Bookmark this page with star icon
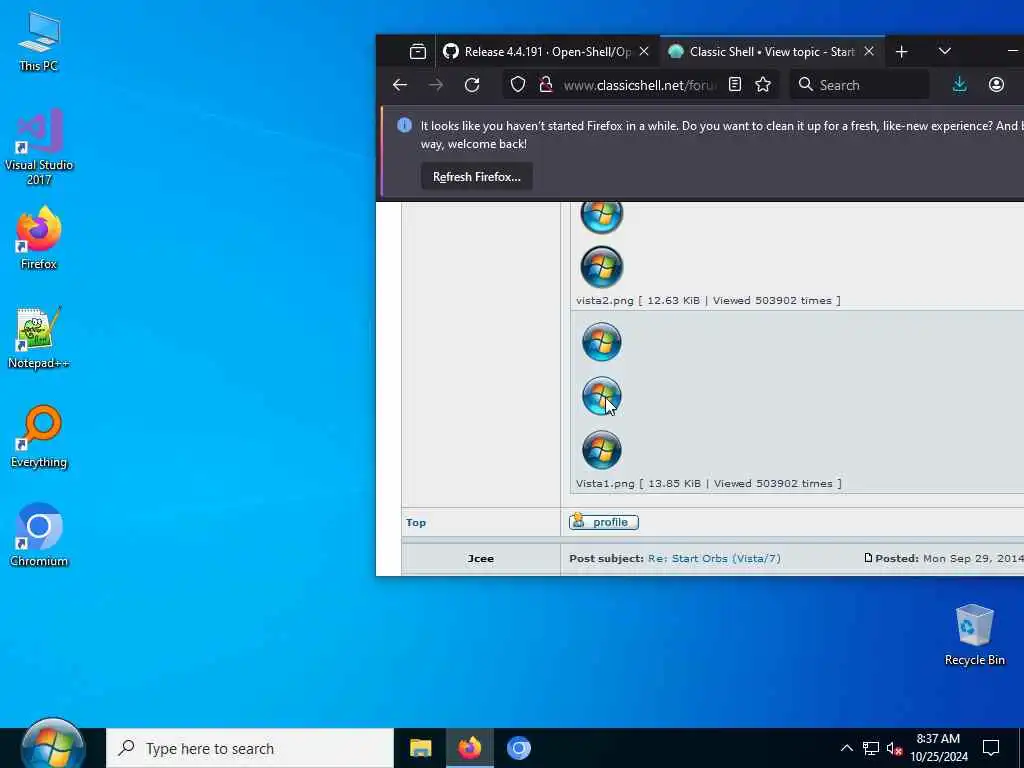The height and width of the screenshot is (768, 1024). pos(763,84)
